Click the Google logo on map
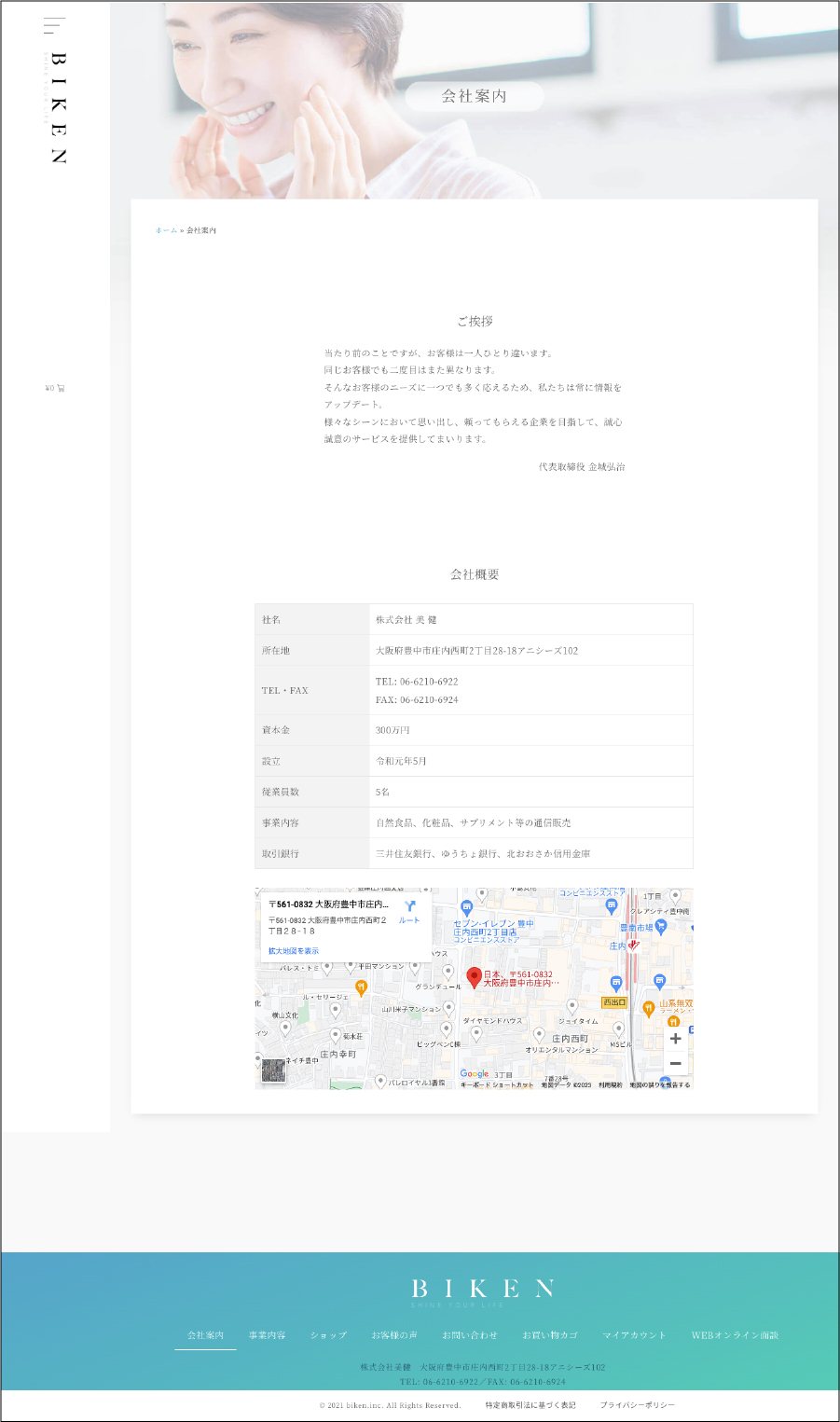 (475, 1074)
